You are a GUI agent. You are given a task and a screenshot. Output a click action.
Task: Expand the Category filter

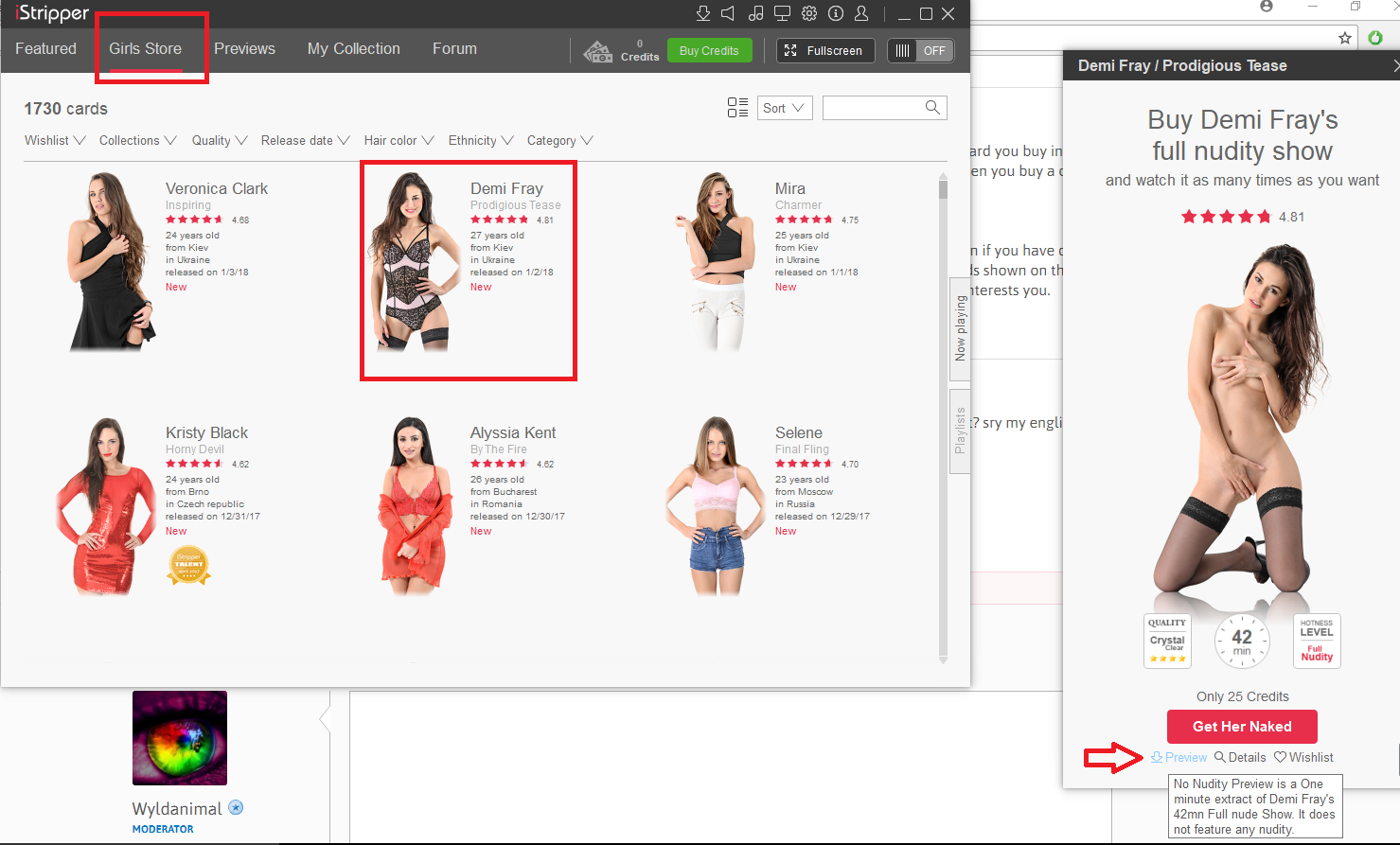pos(560,140)
